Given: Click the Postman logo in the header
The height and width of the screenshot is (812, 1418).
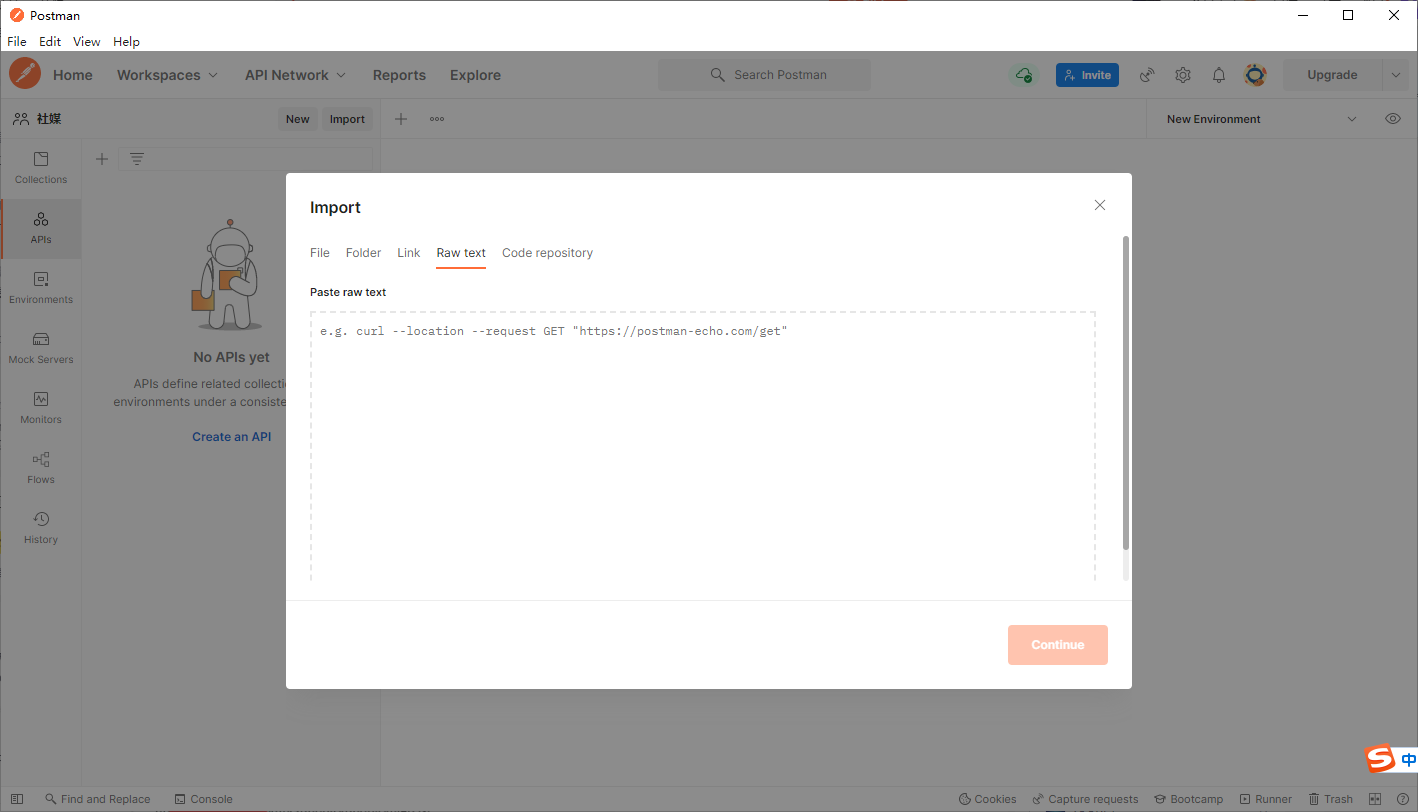Looking at the screenshot, I should pos(25,74).
